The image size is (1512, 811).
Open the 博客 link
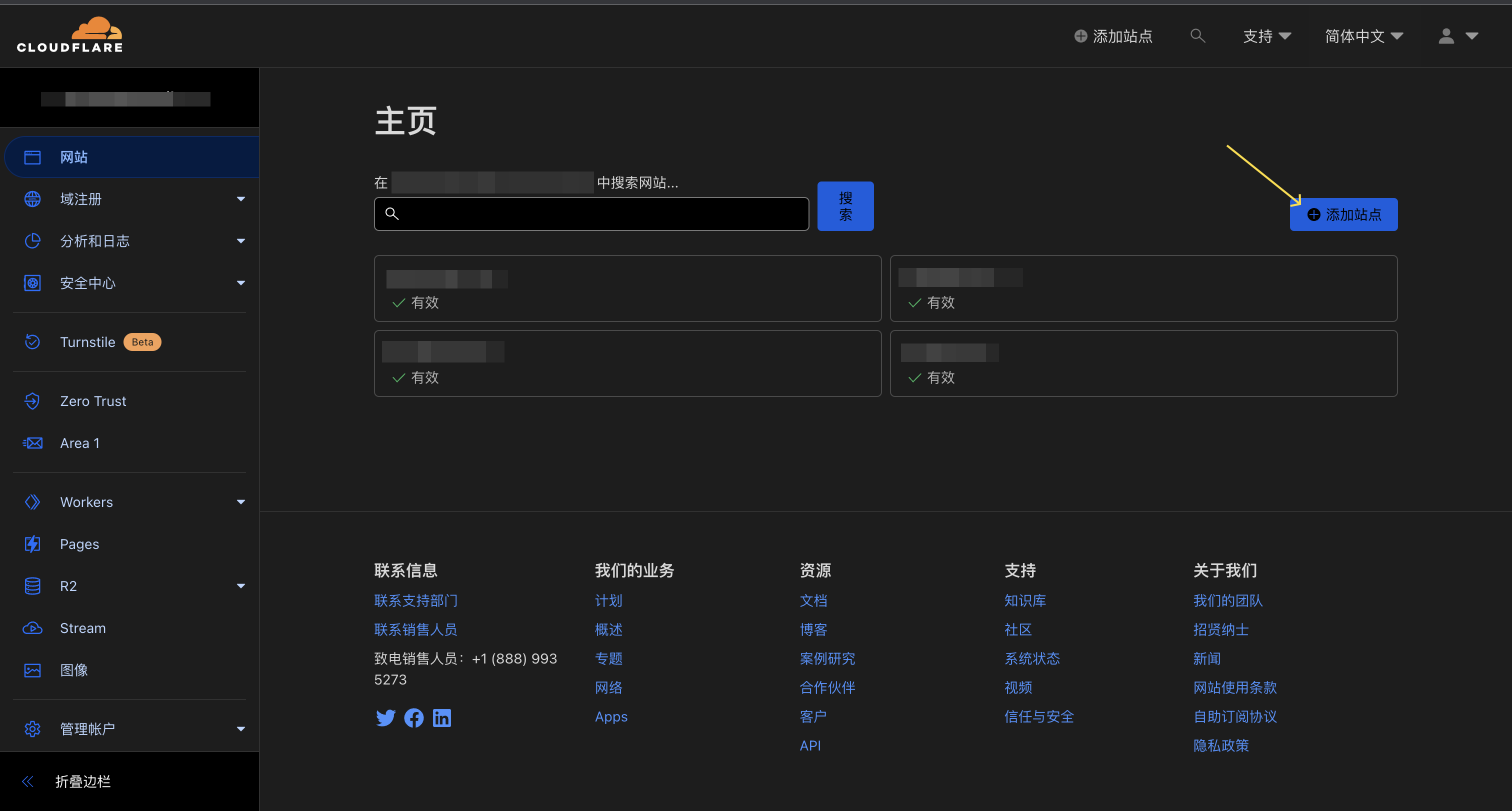[x=814, y=630]
